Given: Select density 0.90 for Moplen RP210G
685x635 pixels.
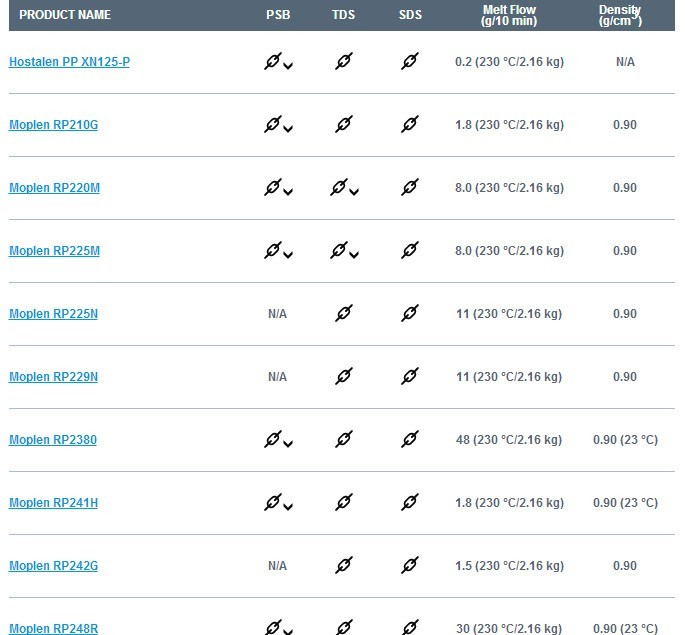Looking at the screenshot, I should (x=625, y=125).
